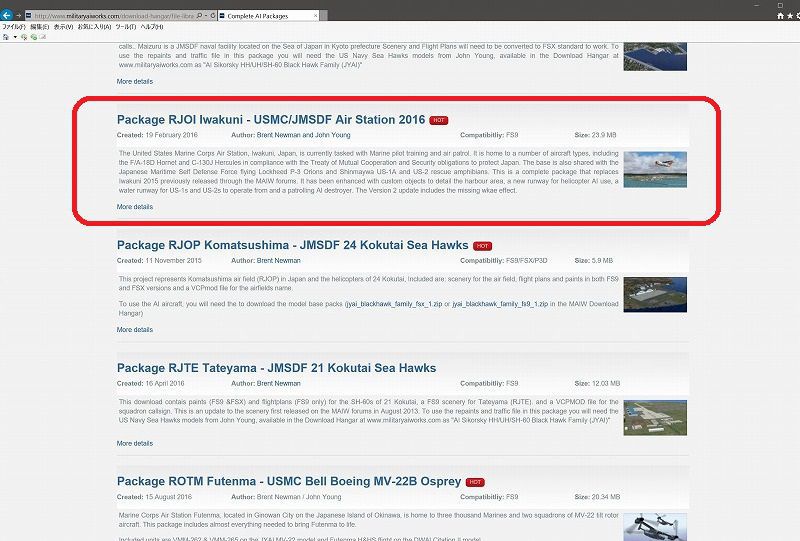Click More details under Maizuru package
800x541 pixels.
pos(135,81)
